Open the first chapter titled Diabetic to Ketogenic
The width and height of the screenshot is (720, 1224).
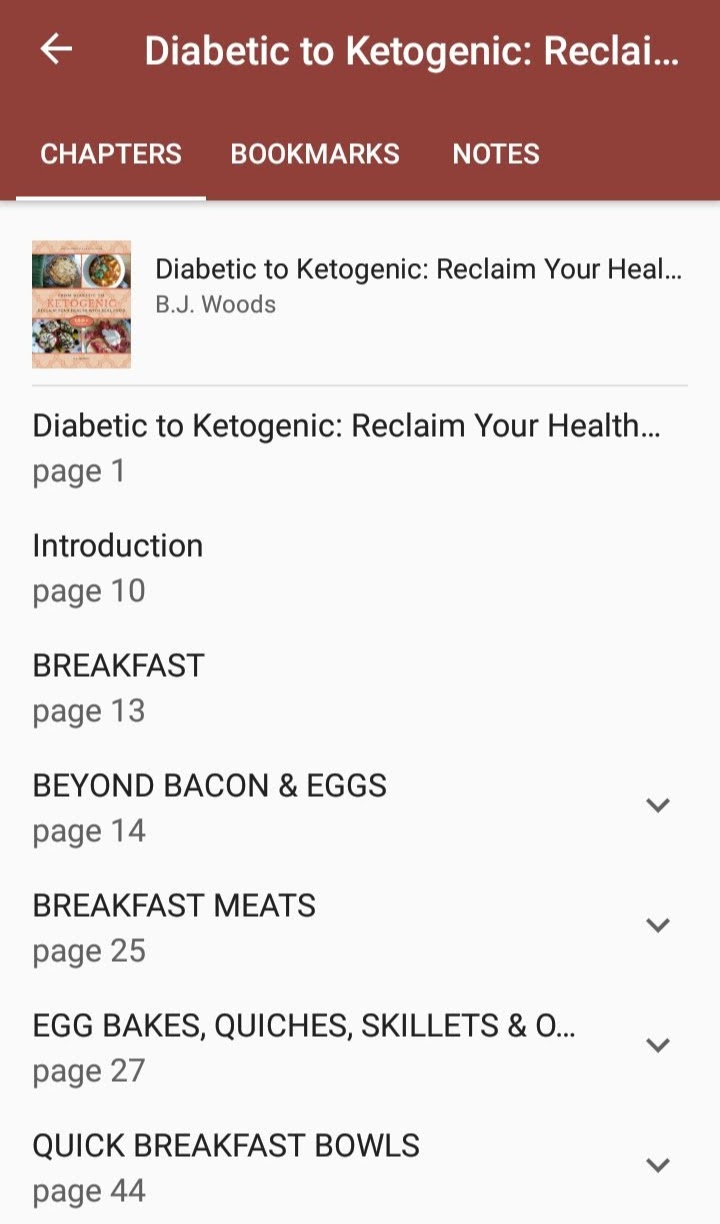[346, 426]
